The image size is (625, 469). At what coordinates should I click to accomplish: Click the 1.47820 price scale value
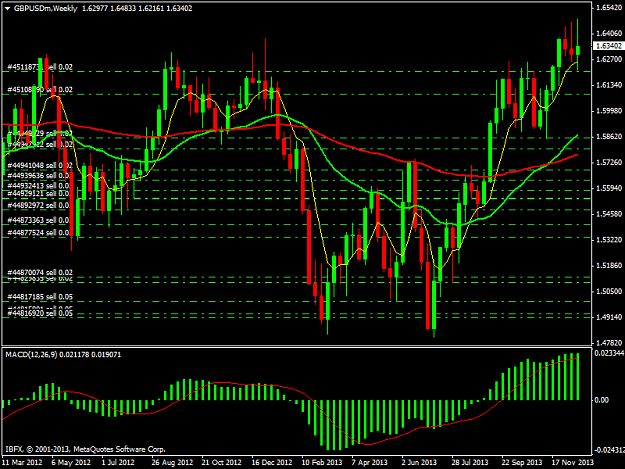coord(608,343)
